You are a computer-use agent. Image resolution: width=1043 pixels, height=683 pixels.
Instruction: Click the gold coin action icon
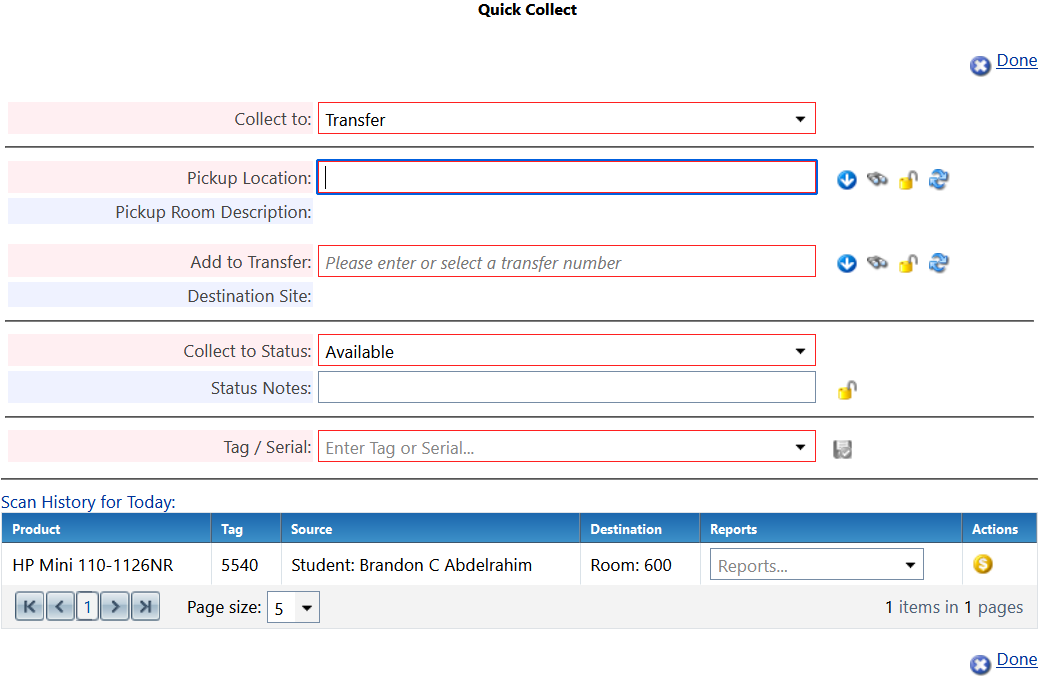click(x=982, y=564)
